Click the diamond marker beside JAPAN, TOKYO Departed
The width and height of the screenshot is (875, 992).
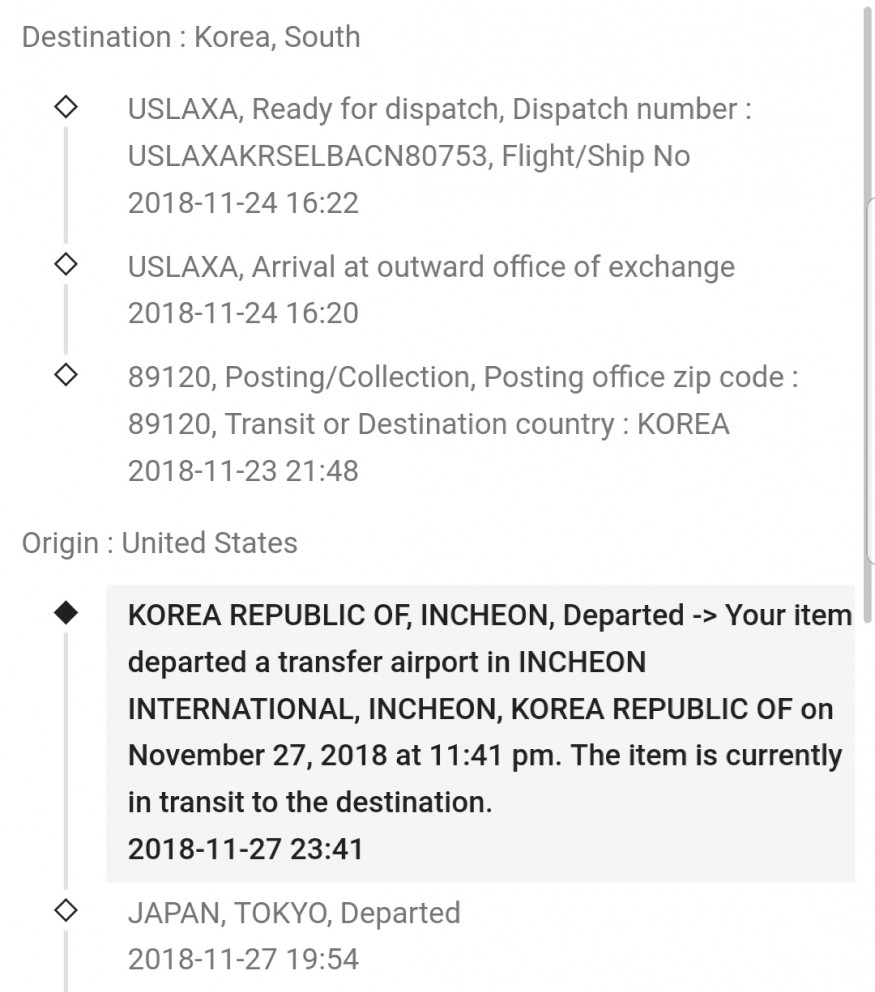click(x=66, y=910)
